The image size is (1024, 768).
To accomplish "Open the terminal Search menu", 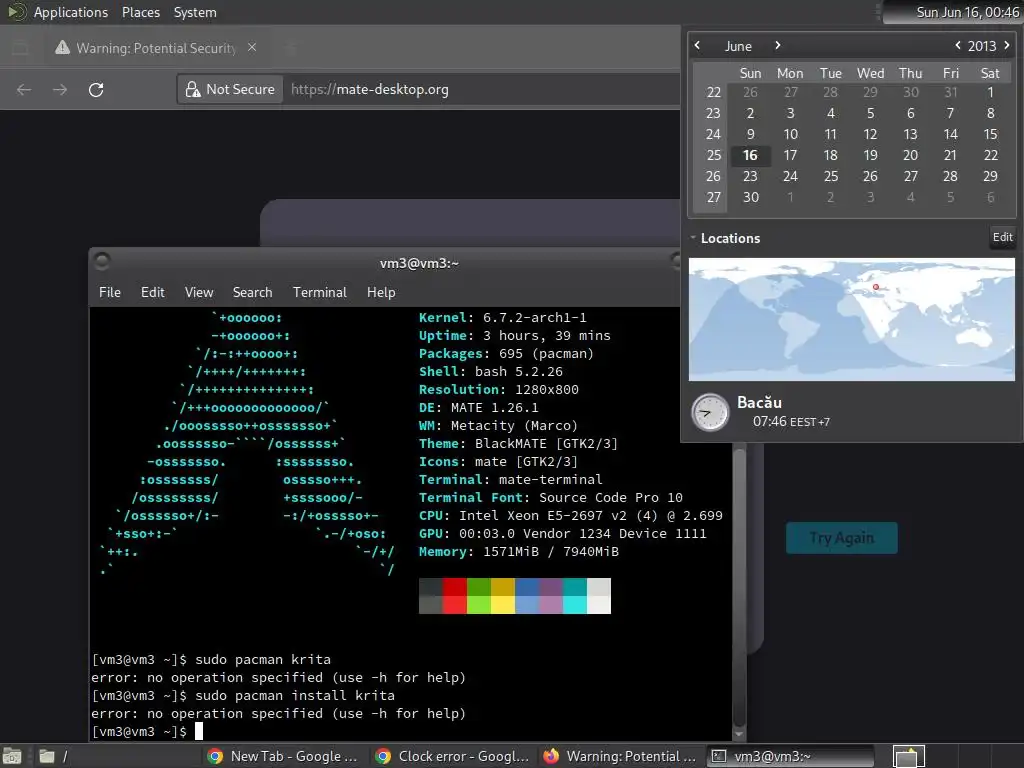I will tap(252, 292).
